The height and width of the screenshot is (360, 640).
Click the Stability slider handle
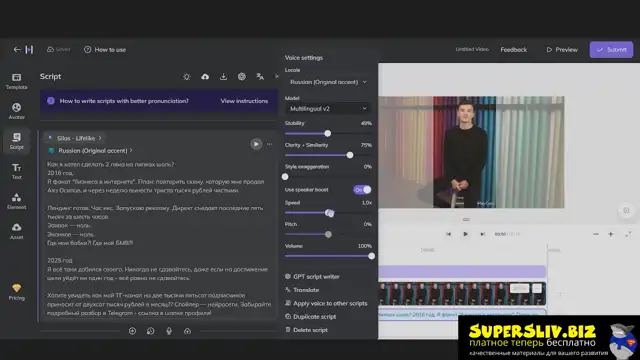click(x=327, y=133)
